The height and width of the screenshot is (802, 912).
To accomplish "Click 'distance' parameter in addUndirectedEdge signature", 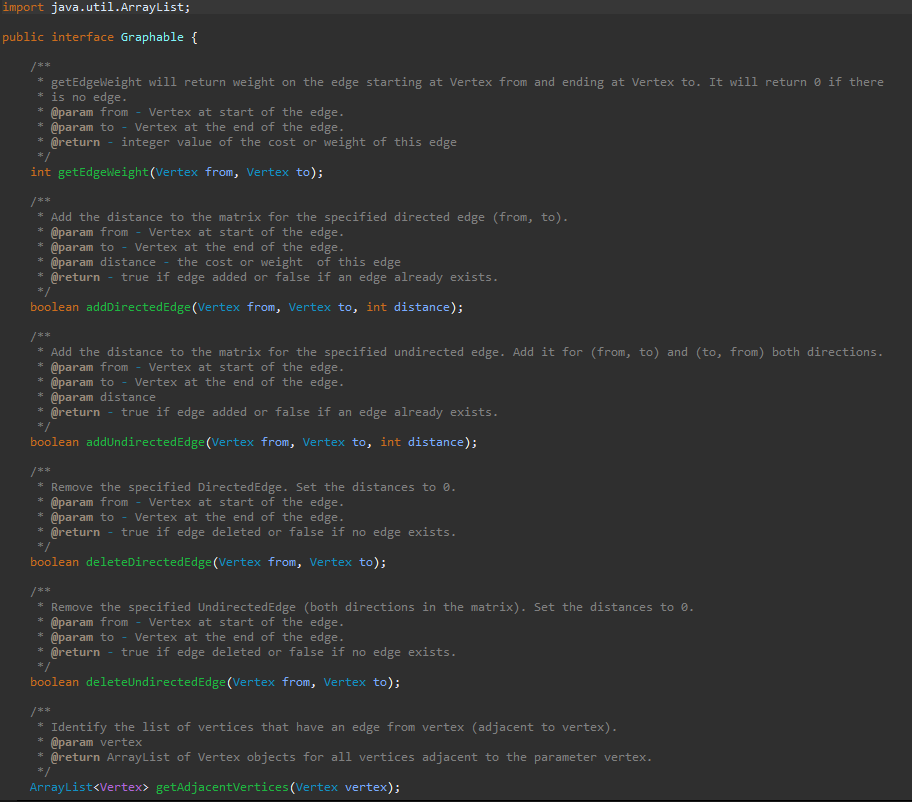I will coord(436,442).
